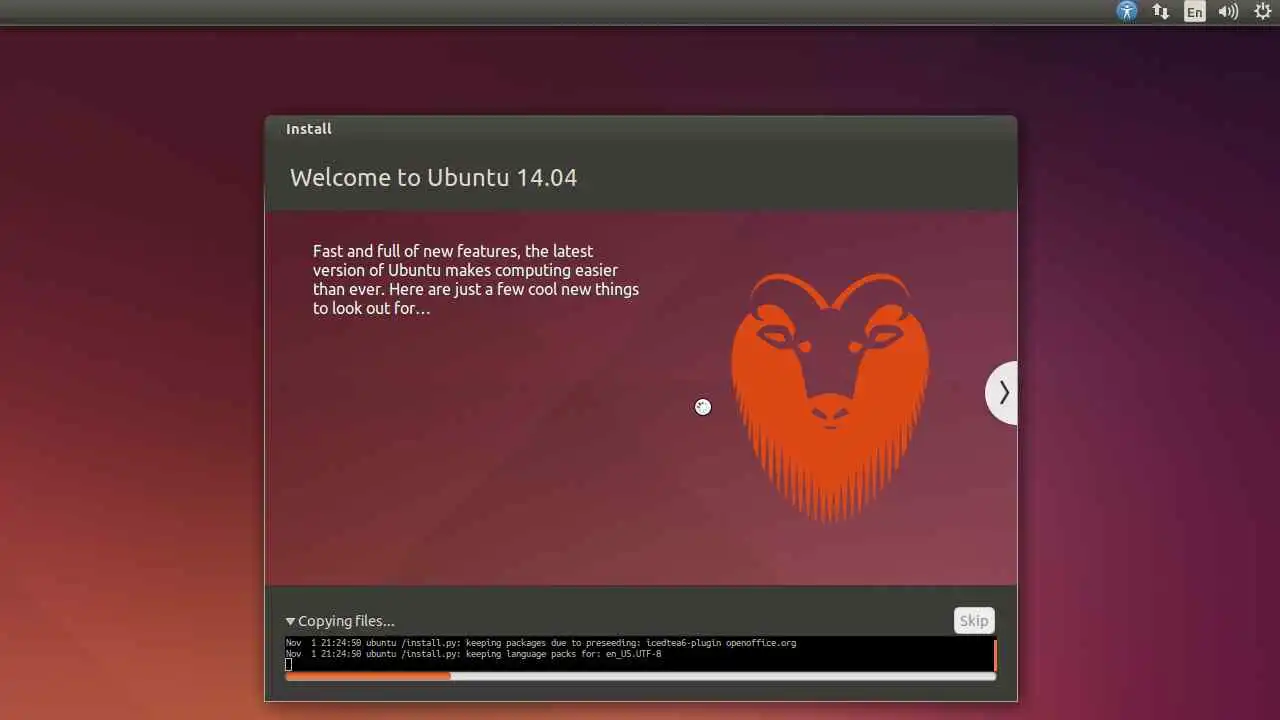Click the install log terminal output
The height and width of the screenshot is (720, 1280).
tap(639, 654)
